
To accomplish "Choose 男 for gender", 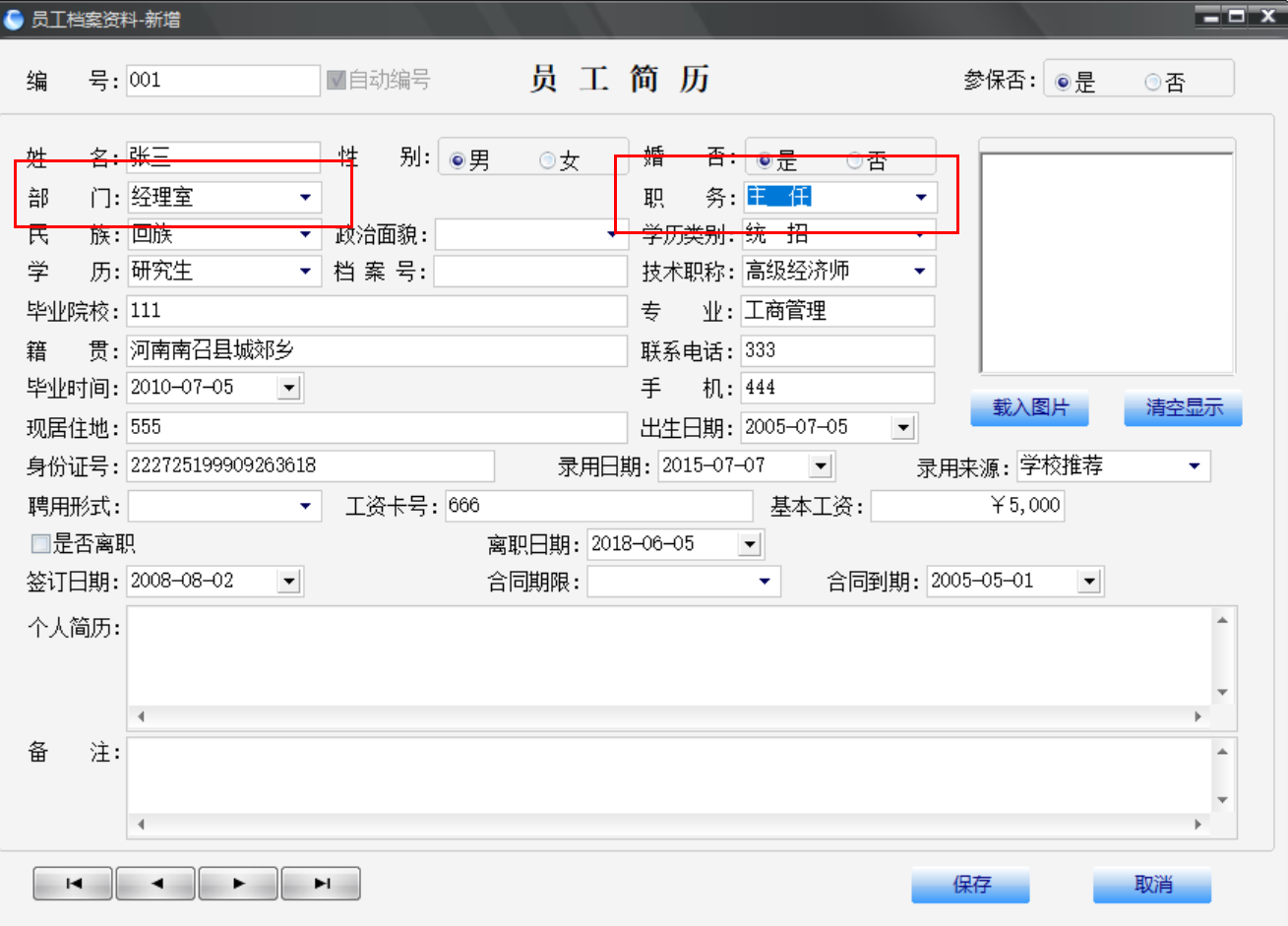I will 458,160.
